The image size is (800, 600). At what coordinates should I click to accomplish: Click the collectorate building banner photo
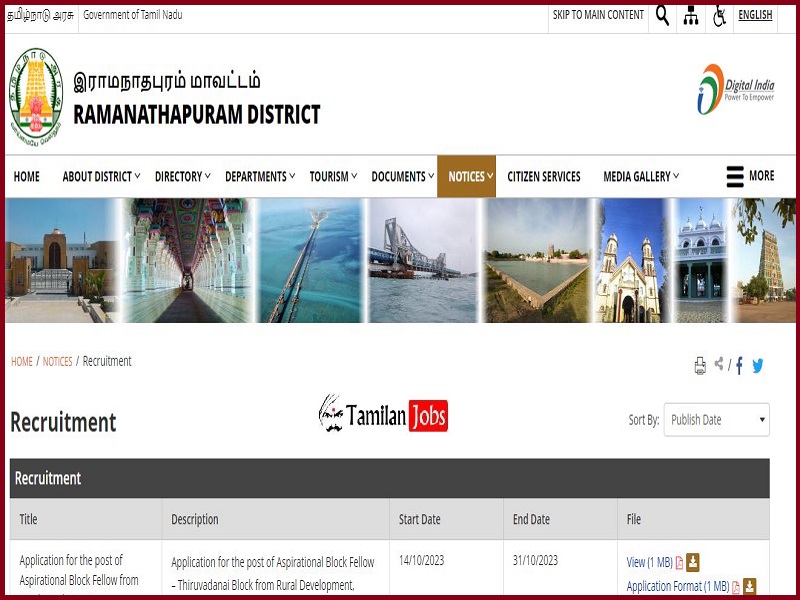click(x=62, y=260)
